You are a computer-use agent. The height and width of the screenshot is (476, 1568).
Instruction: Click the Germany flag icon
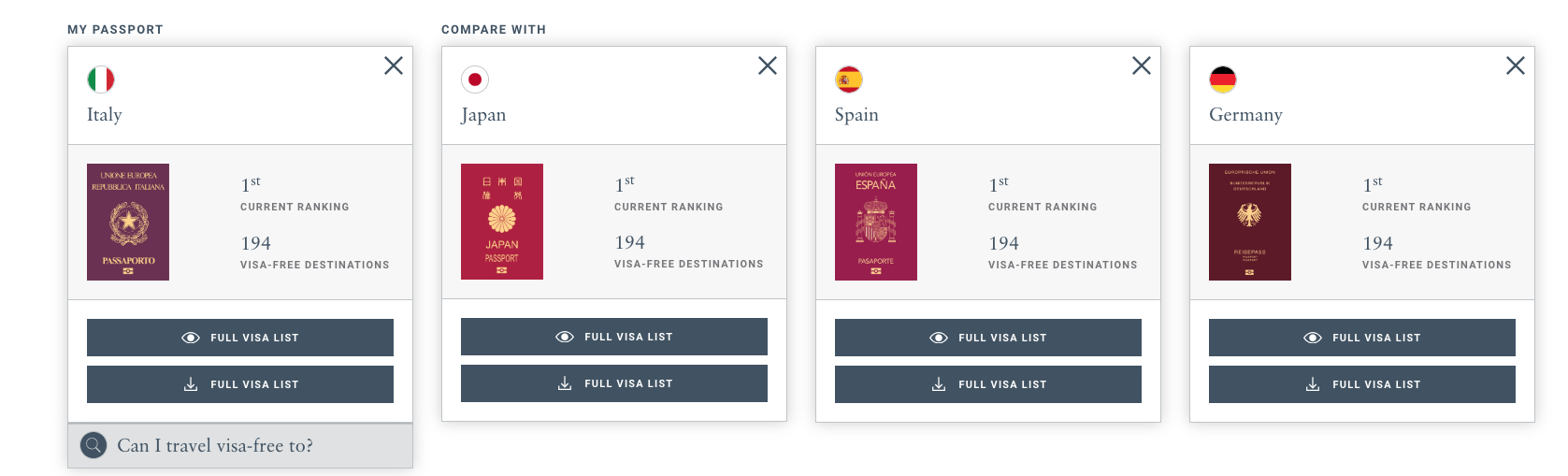coord(1223,79)
